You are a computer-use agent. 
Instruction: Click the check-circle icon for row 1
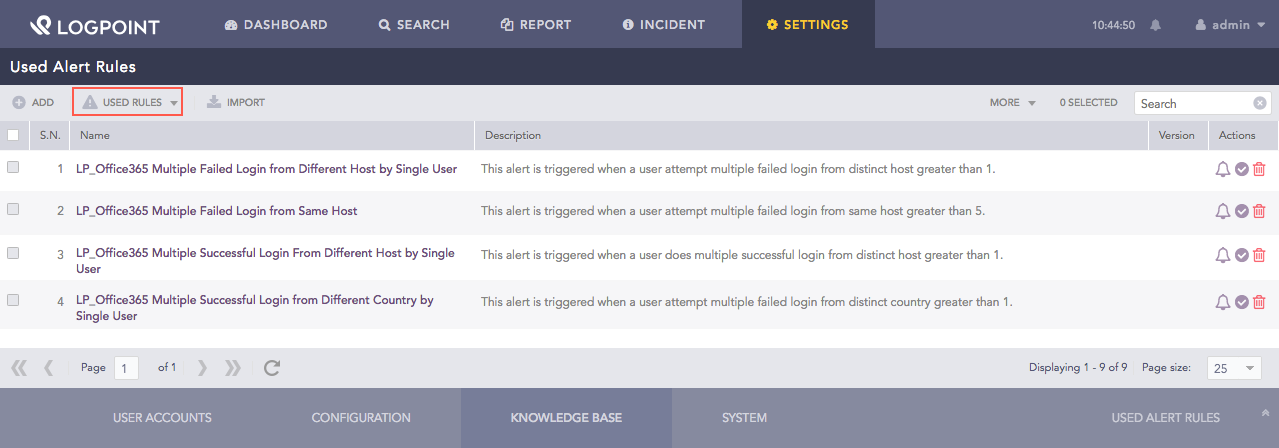tap(1241, 169)
